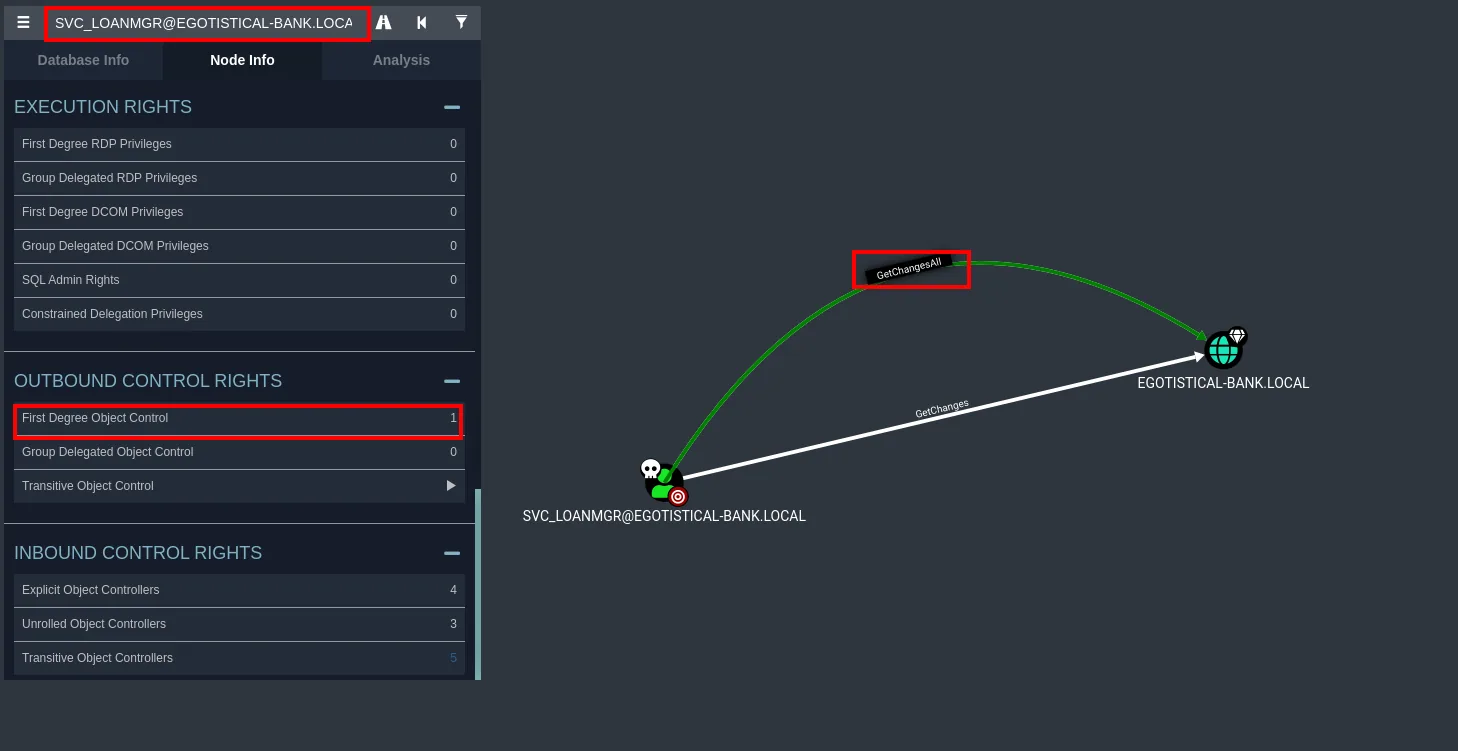Run the Transitive Object Control query arrow
1458x751 pixels.
[451, 486]
